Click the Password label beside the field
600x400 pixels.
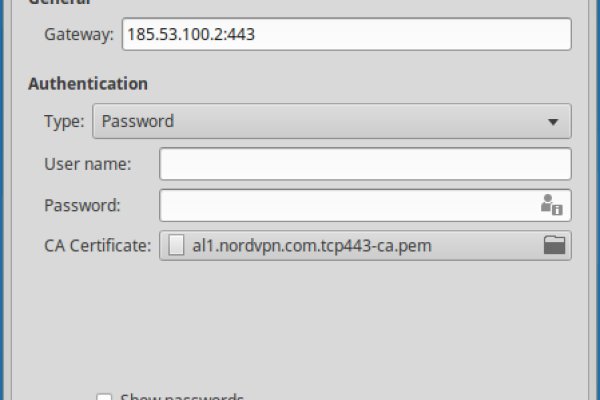(x=82, y=205)
